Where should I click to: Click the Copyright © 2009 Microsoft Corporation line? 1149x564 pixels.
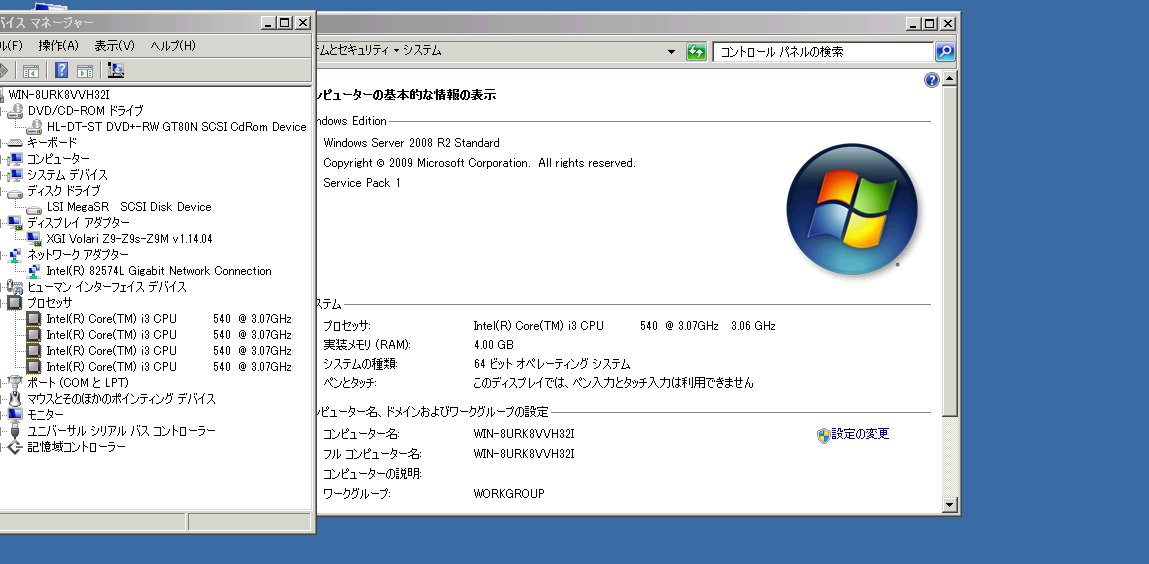point(479,163)
